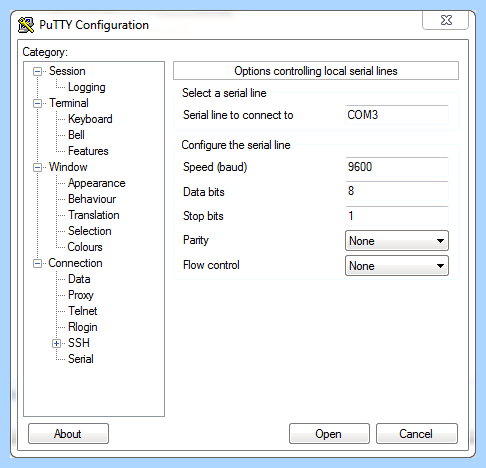This screenshot has width=486, height=468.
Task: Click the 'Data bits' label
Action: [204, 192]
